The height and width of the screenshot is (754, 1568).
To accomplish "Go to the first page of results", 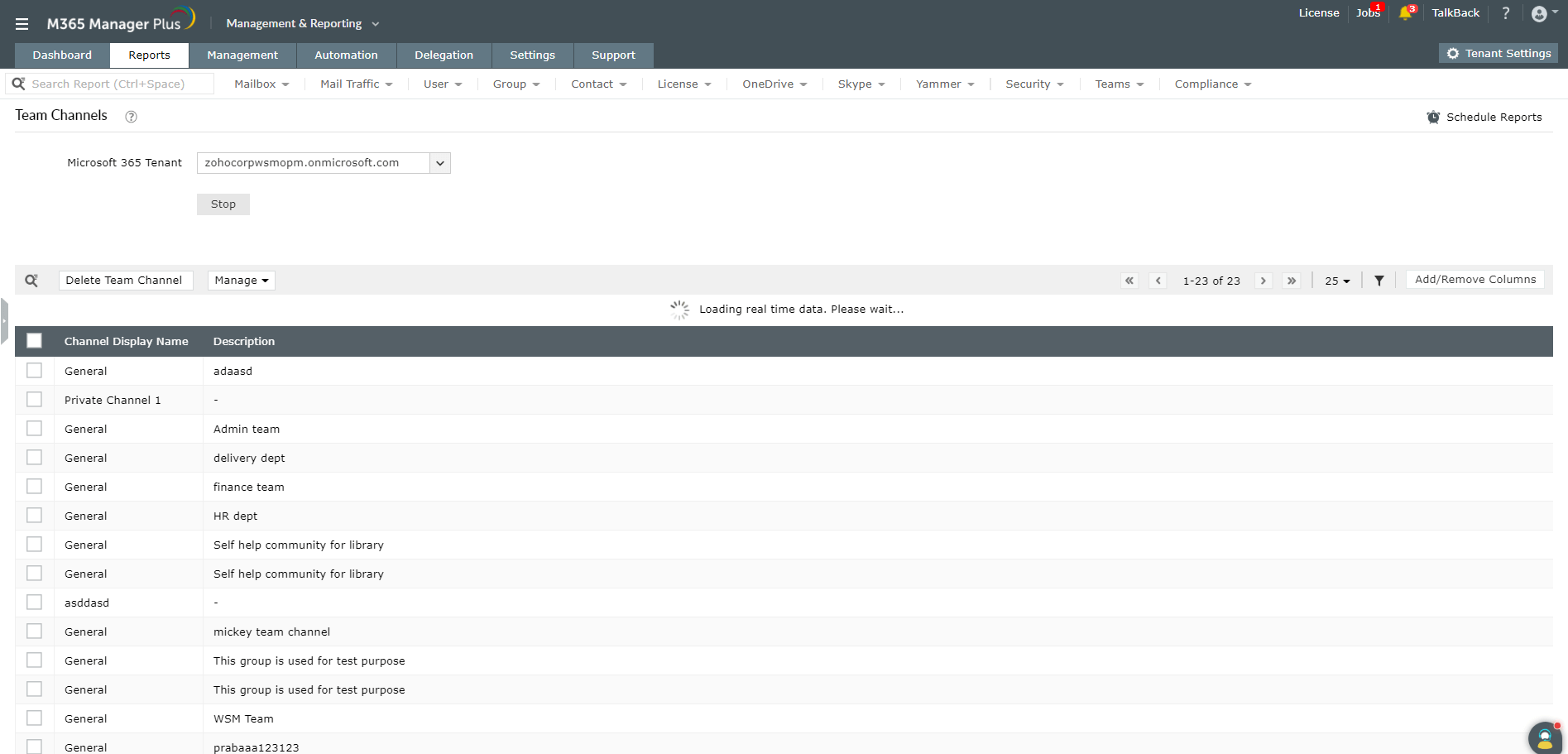I will pos(1129,281).
